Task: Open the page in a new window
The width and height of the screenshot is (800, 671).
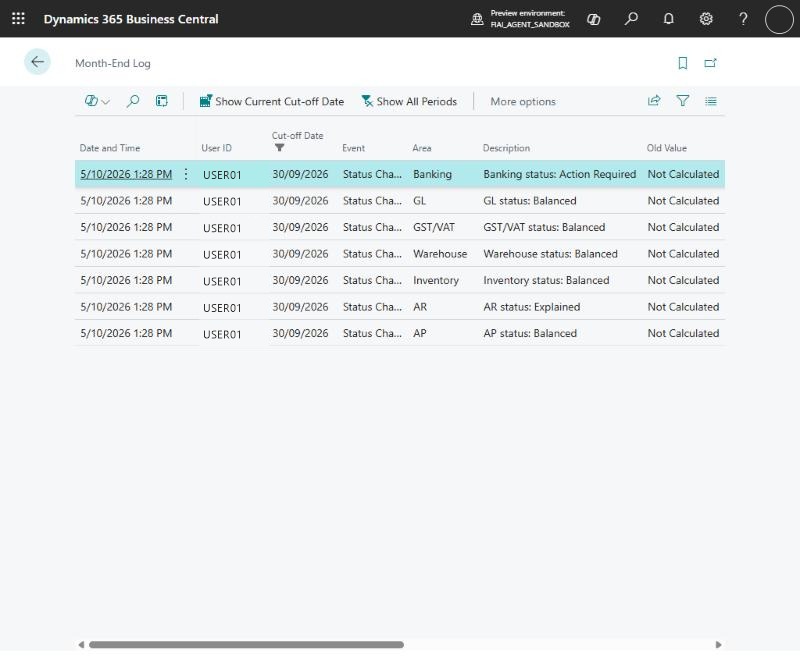Action: pyautogui.click(x=710, y=63)
